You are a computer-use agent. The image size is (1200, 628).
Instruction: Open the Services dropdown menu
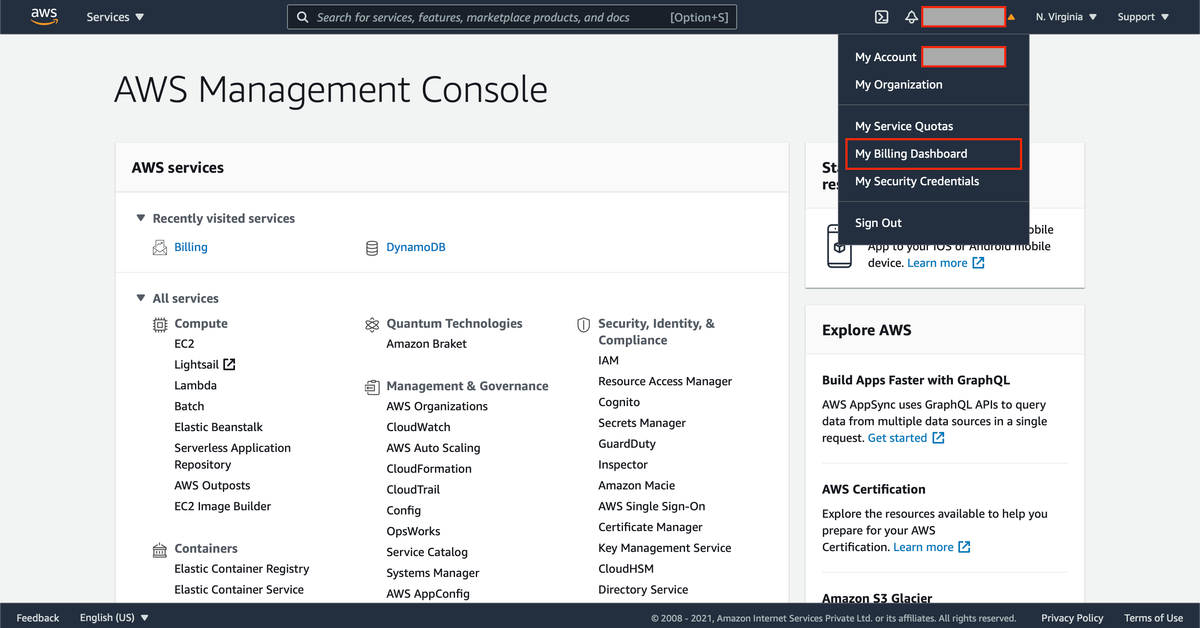115,17
